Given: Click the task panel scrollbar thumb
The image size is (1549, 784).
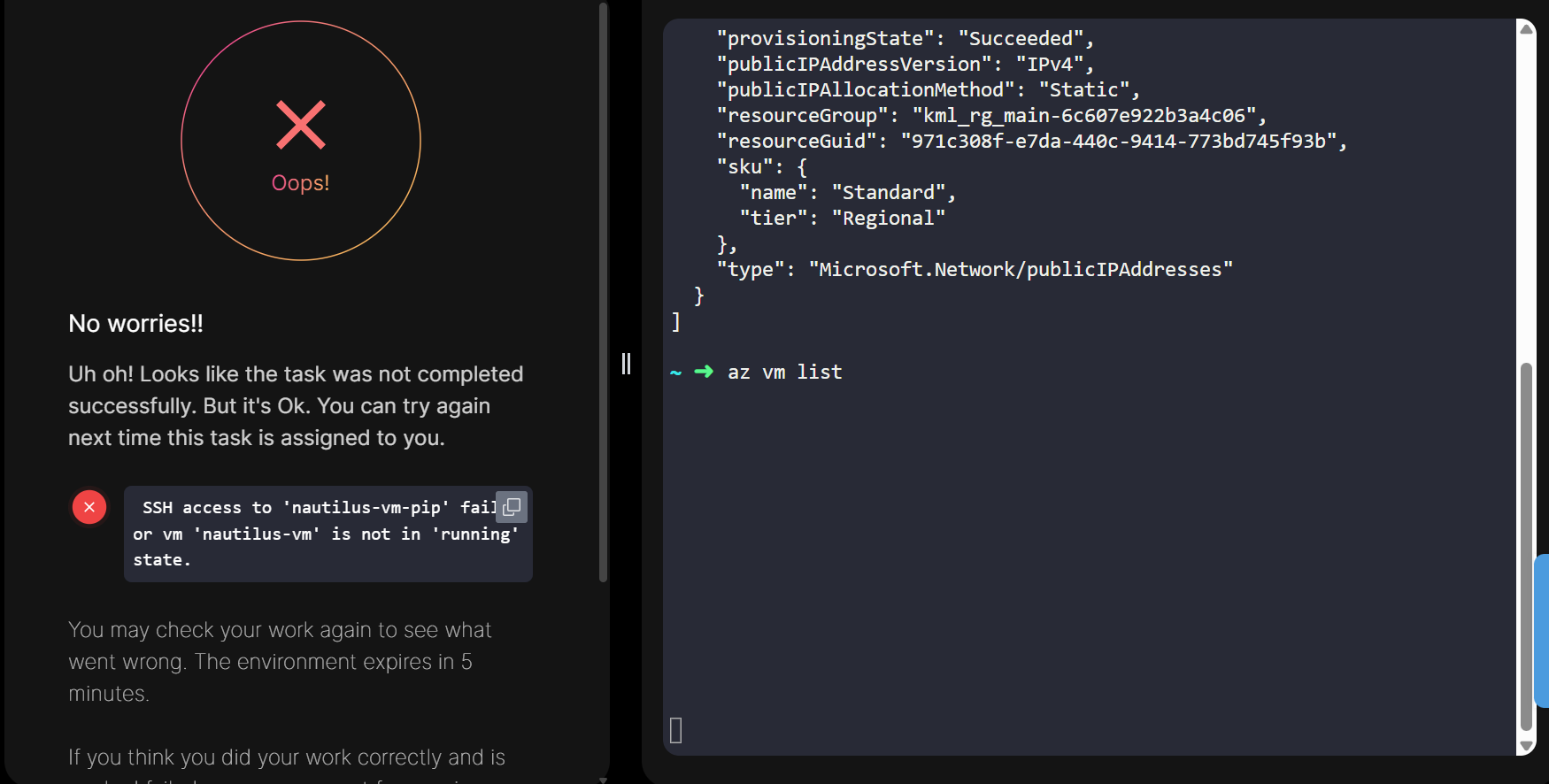Looking at the screenshot, I should pyautogui.click(x=604, y=292).
